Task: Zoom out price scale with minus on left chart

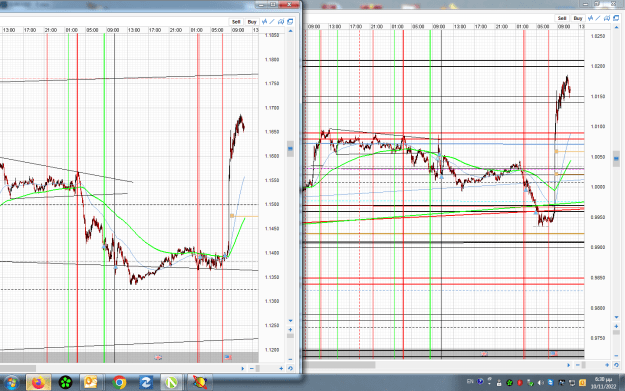Action: click(x=291, y=359)
